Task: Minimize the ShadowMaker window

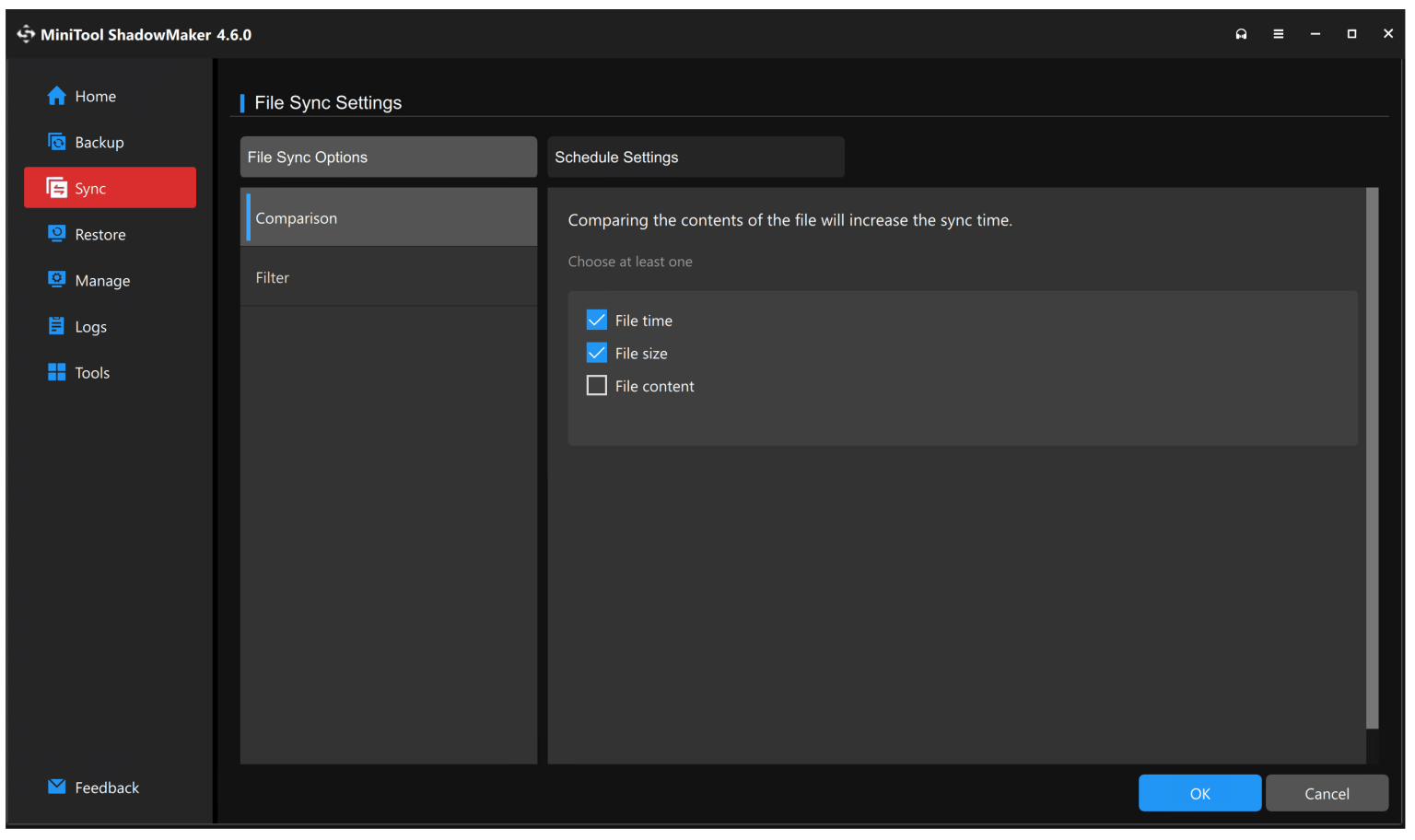Action: coord(1315,34)
